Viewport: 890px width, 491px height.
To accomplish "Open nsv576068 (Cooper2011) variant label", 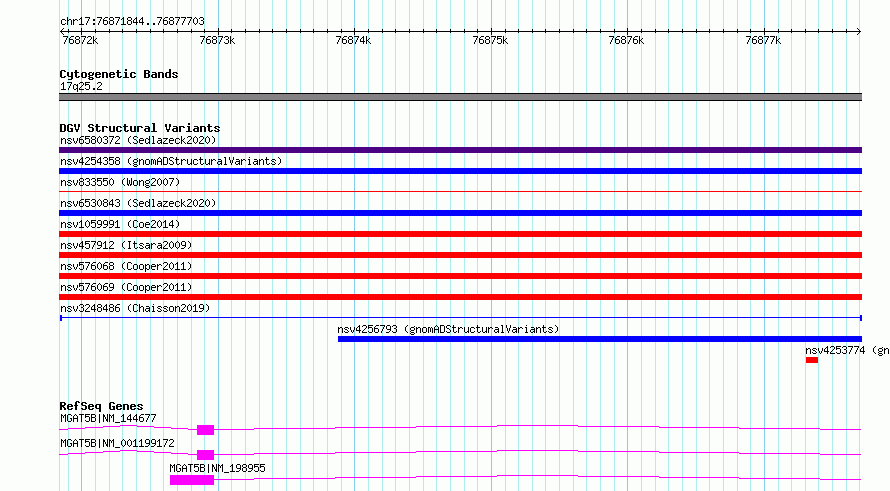I will coord(126,266).
